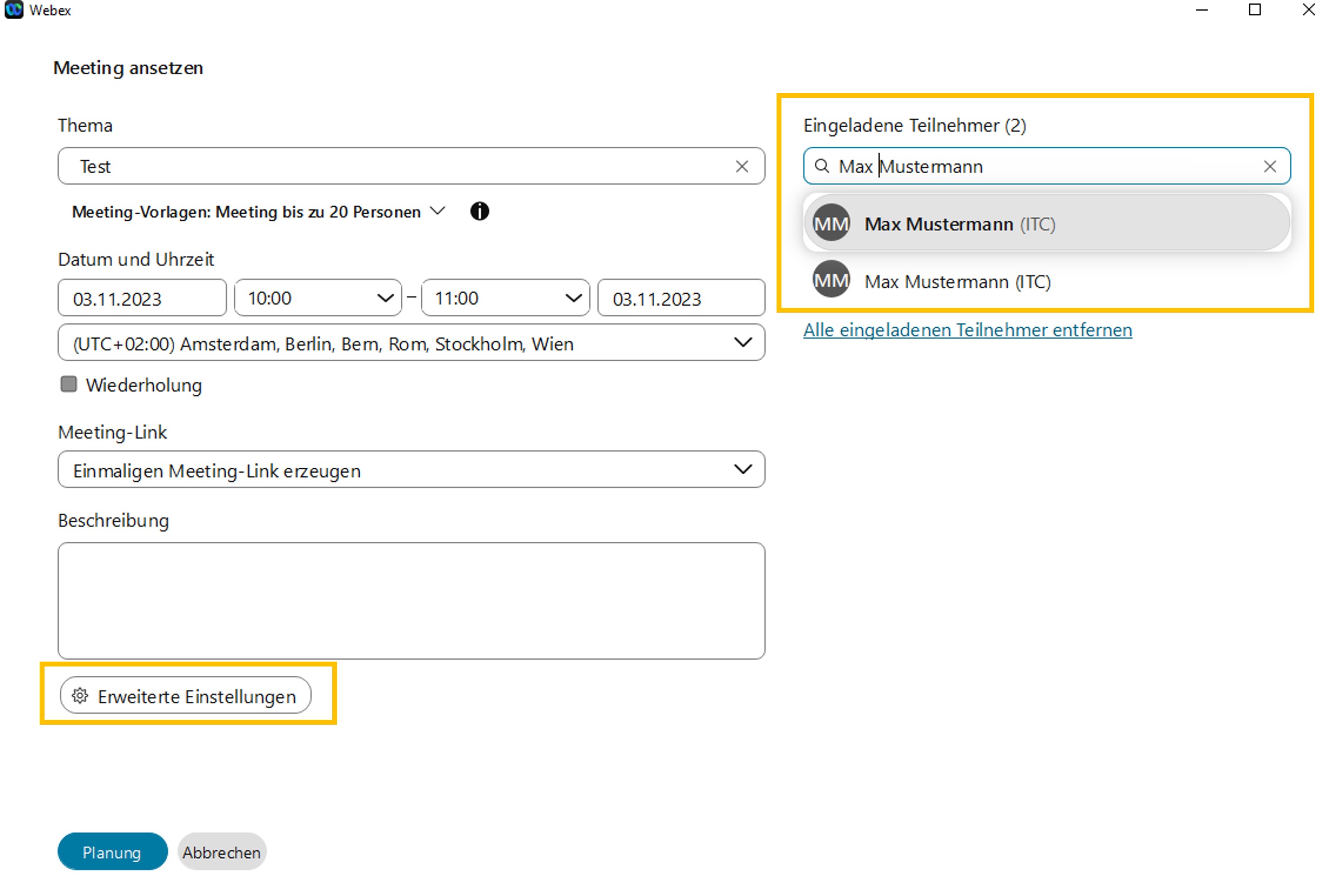
Task: Click gear icon in Erweiterte Einstellungen
Action: 80,695
